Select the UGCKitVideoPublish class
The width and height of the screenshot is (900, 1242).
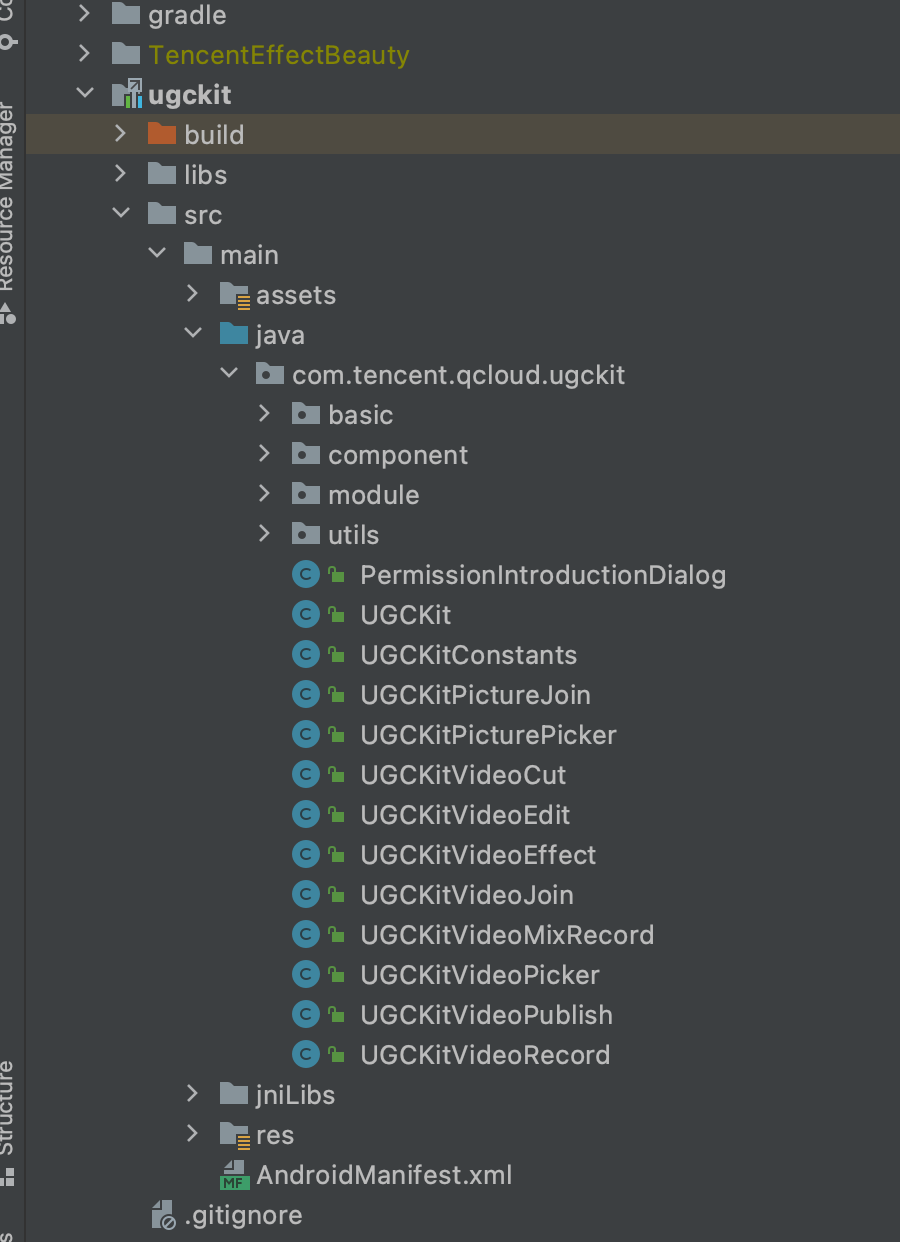tap(486, 1015)
